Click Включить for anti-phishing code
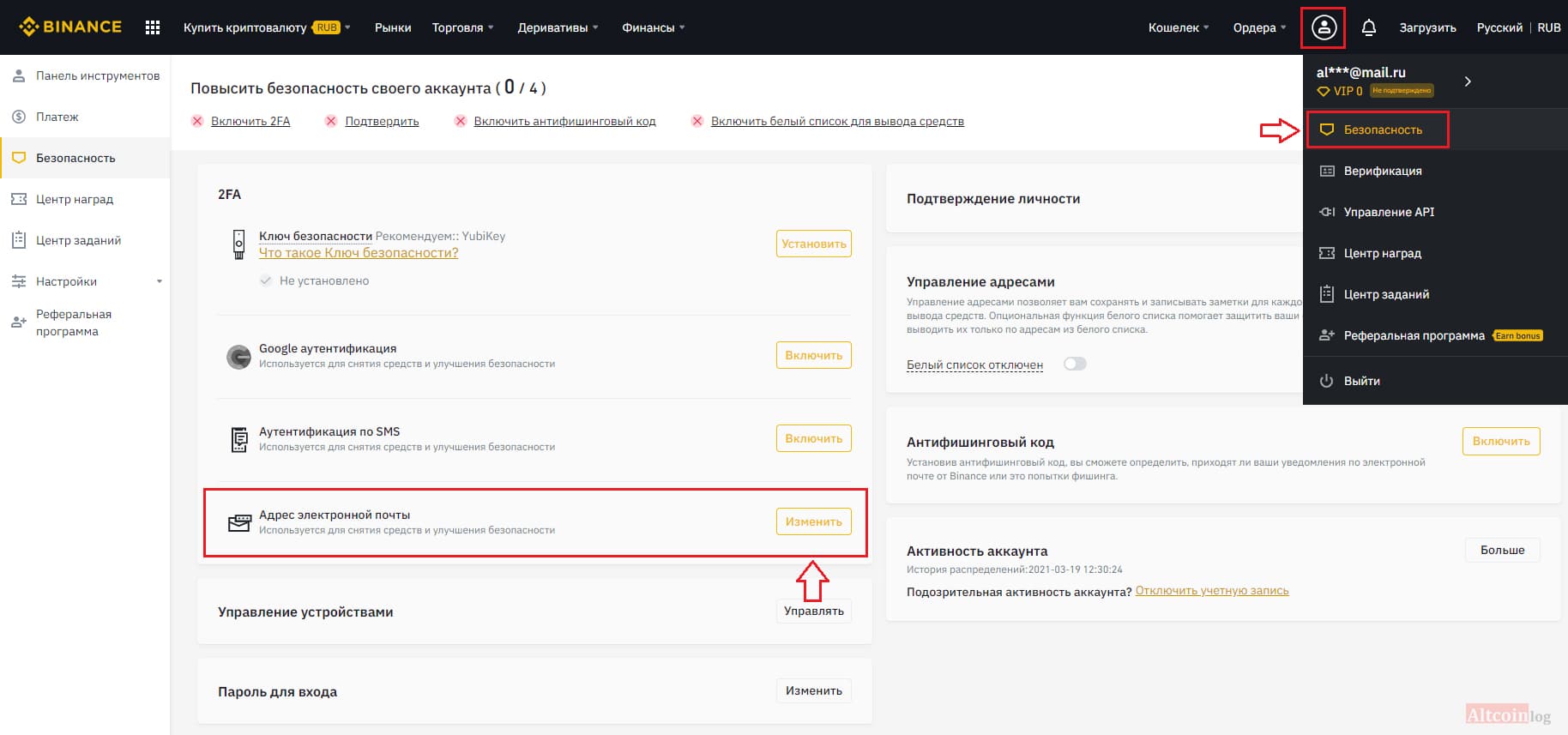This screenshot has height=735, width=1568. point(1501,441)
